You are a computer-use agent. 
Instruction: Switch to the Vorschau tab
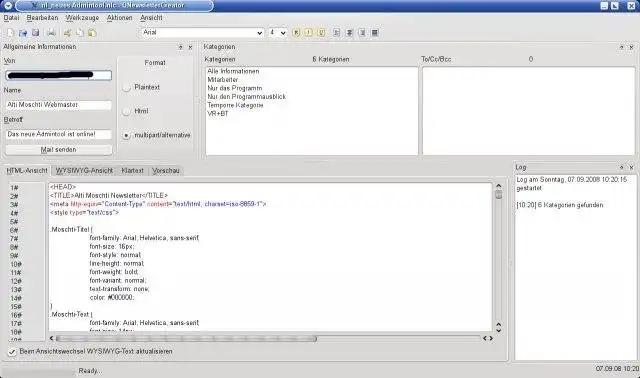(x=166, y=171)
